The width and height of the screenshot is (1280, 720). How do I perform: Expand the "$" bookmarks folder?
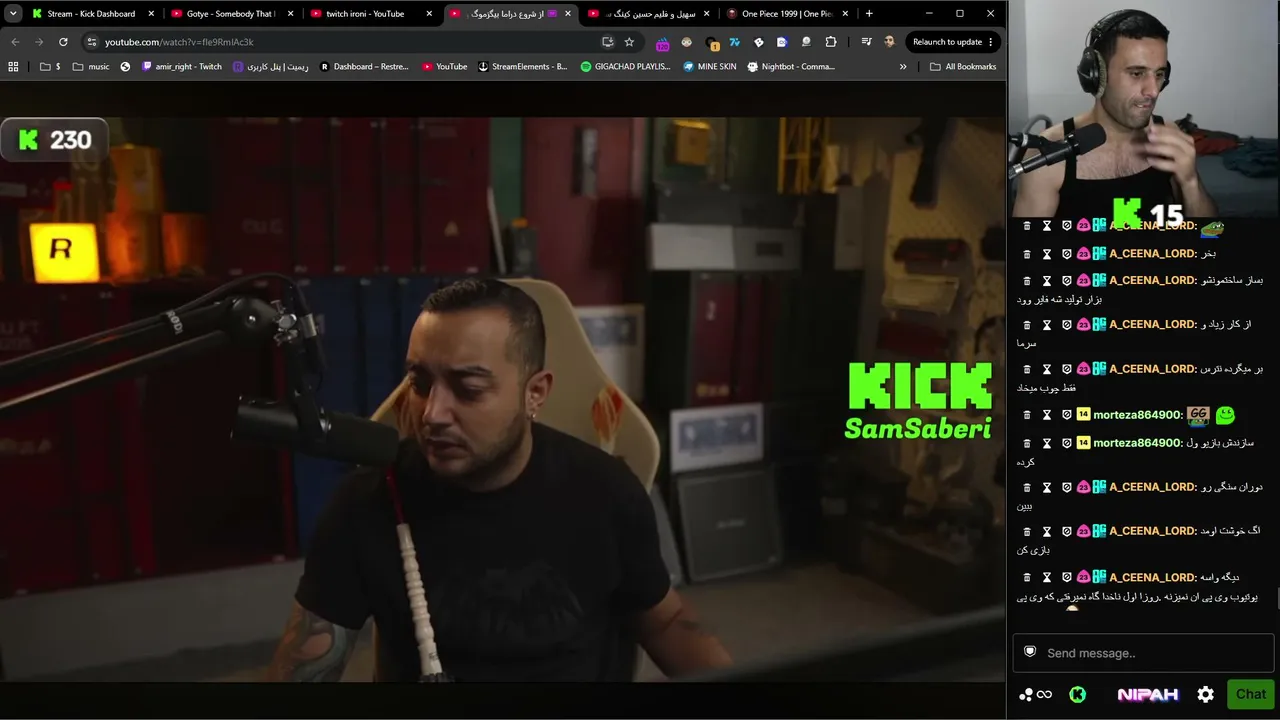pyautogui.click(x=50, y=67)
